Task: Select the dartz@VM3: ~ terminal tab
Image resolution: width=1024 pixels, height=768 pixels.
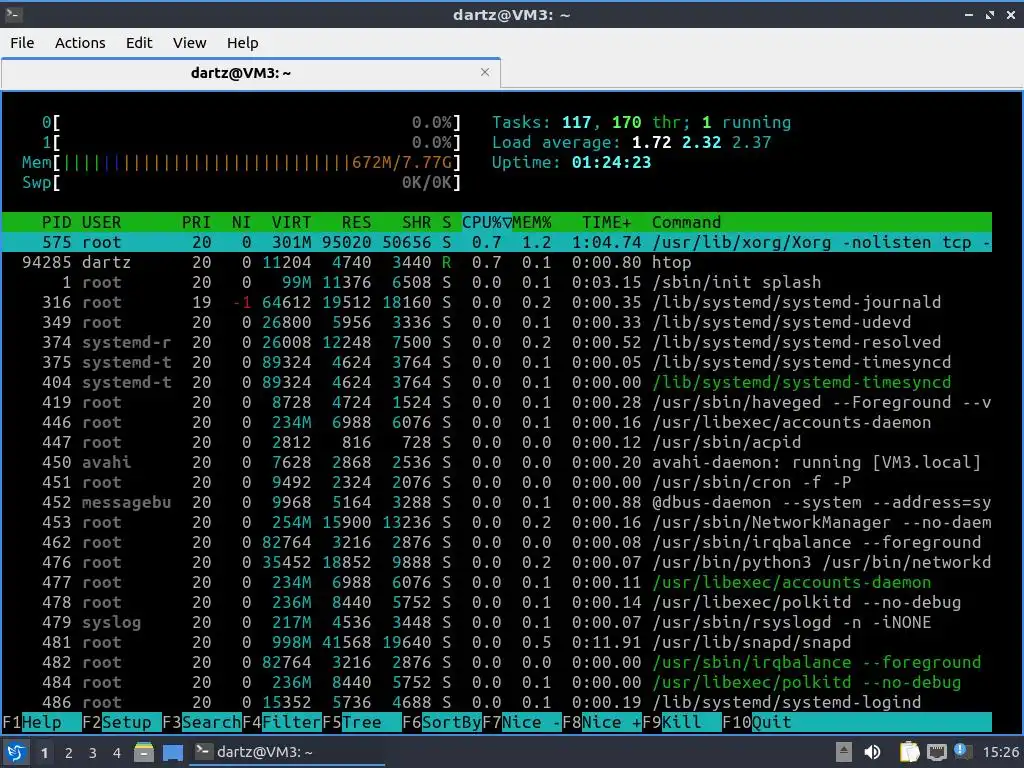Action: (251, 72)
